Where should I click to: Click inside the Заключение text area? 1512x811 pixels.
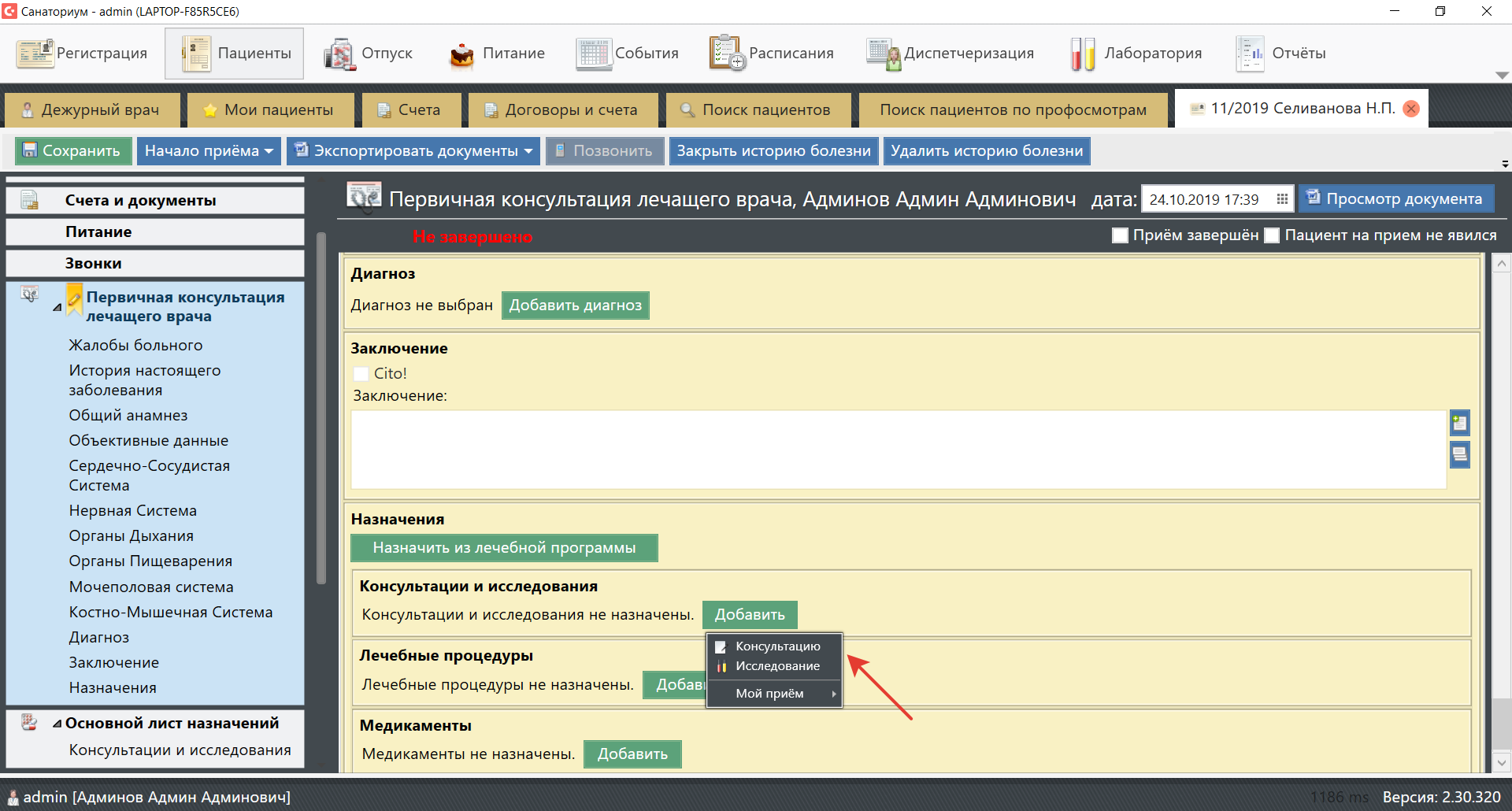898,450
